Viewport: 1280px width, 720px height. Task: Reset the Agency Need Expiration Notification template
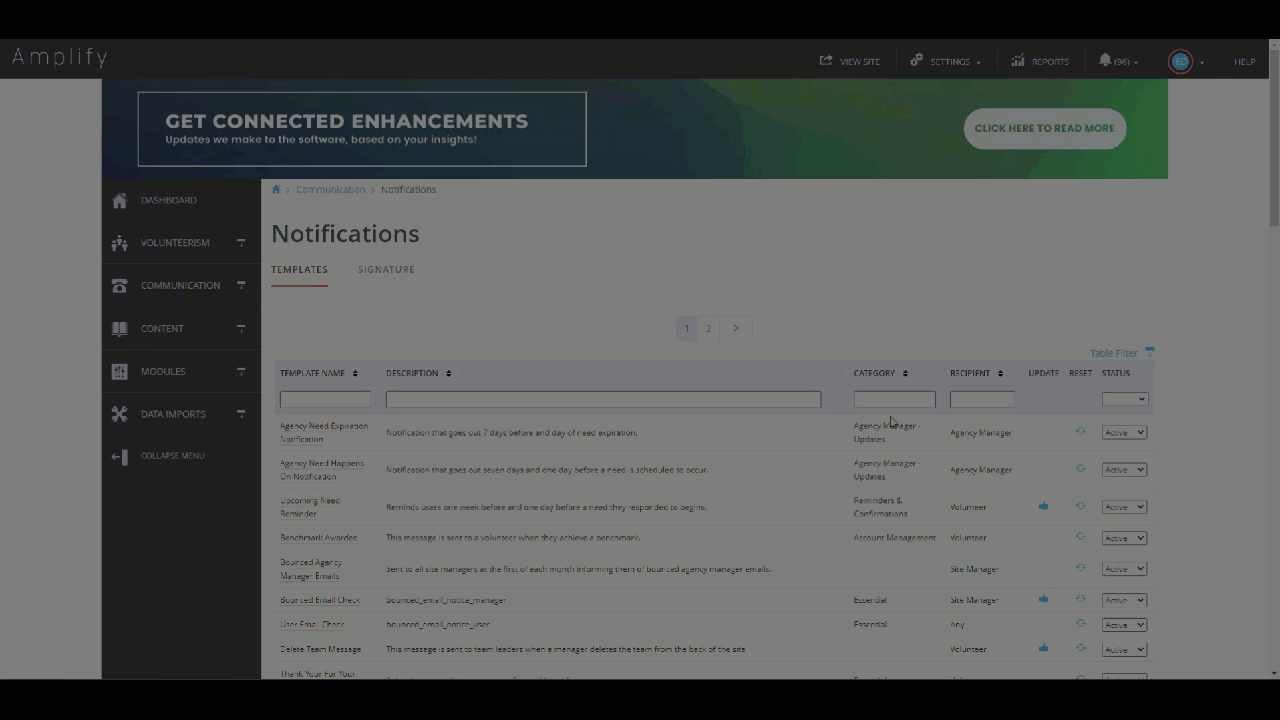(x=1080, y=432)
